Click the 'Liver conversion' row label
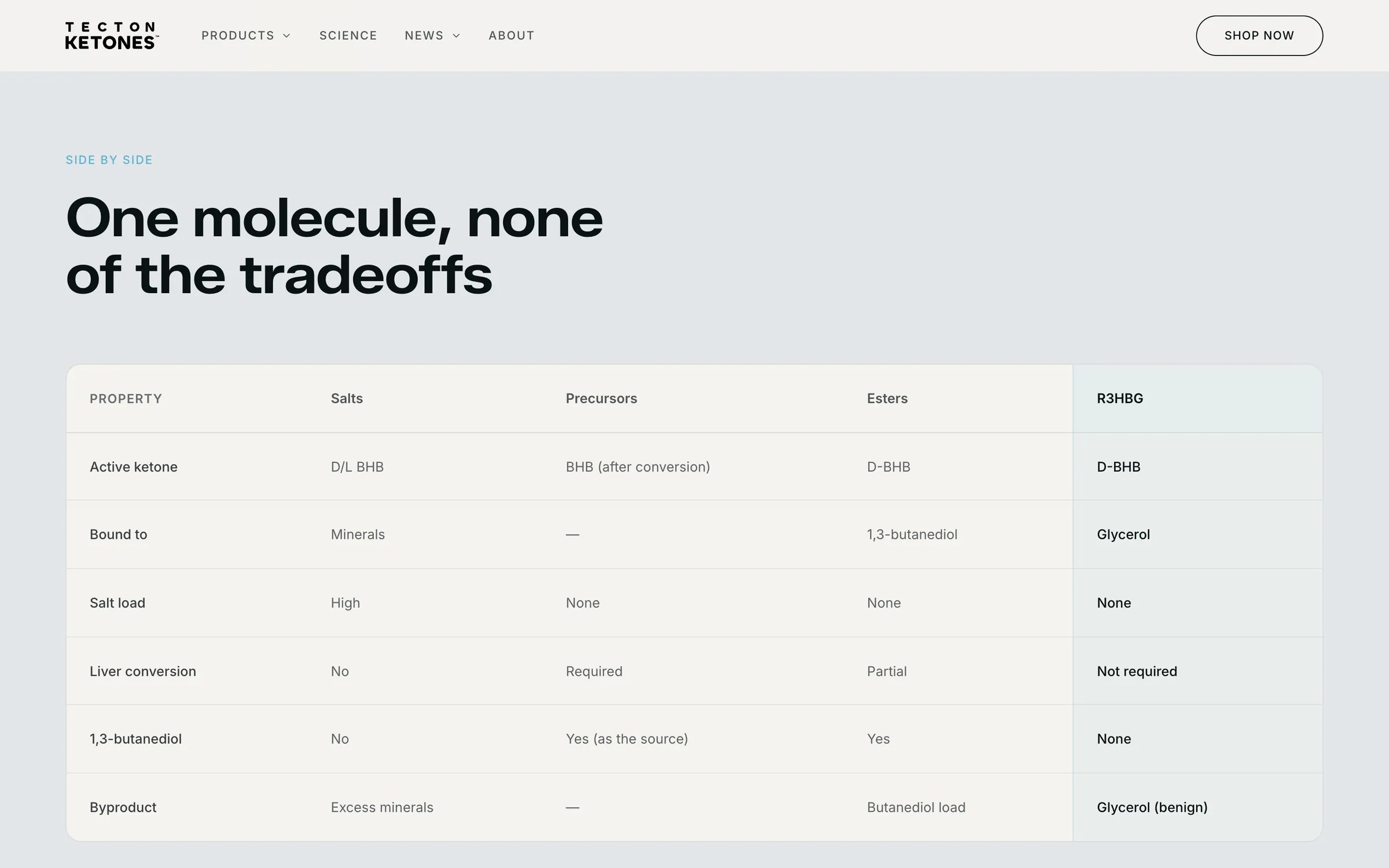Viewport: 1389px width, 868px height. coord(143,671)
